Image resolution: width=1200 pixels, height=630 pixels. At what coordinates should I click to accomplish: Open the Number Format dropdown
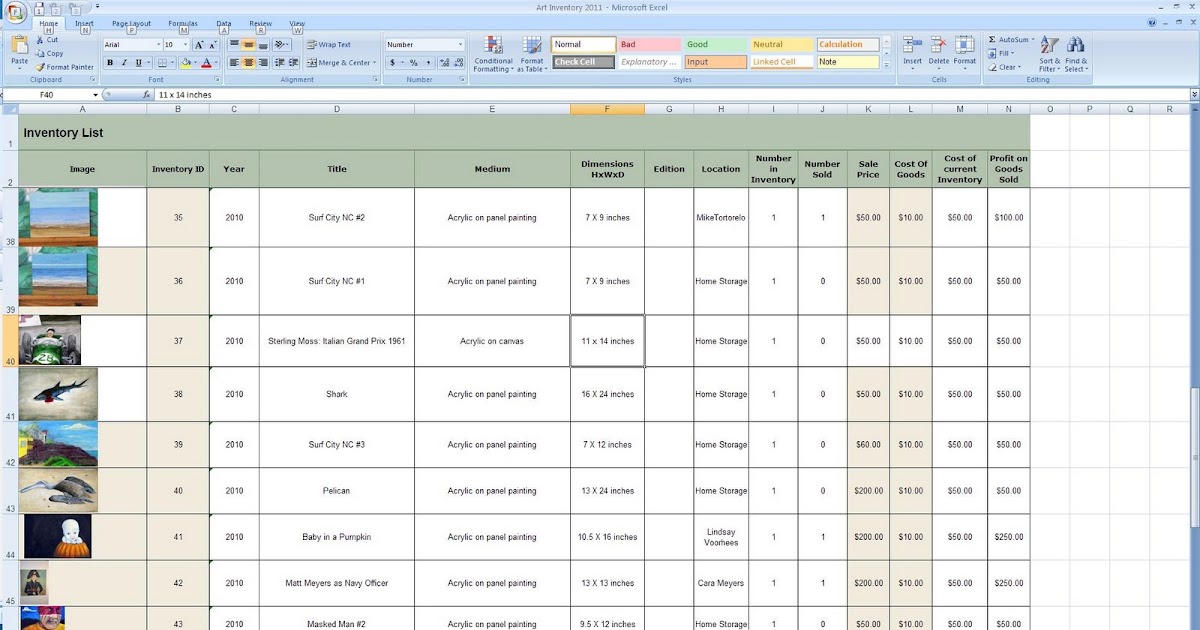(x=461, y=45)
